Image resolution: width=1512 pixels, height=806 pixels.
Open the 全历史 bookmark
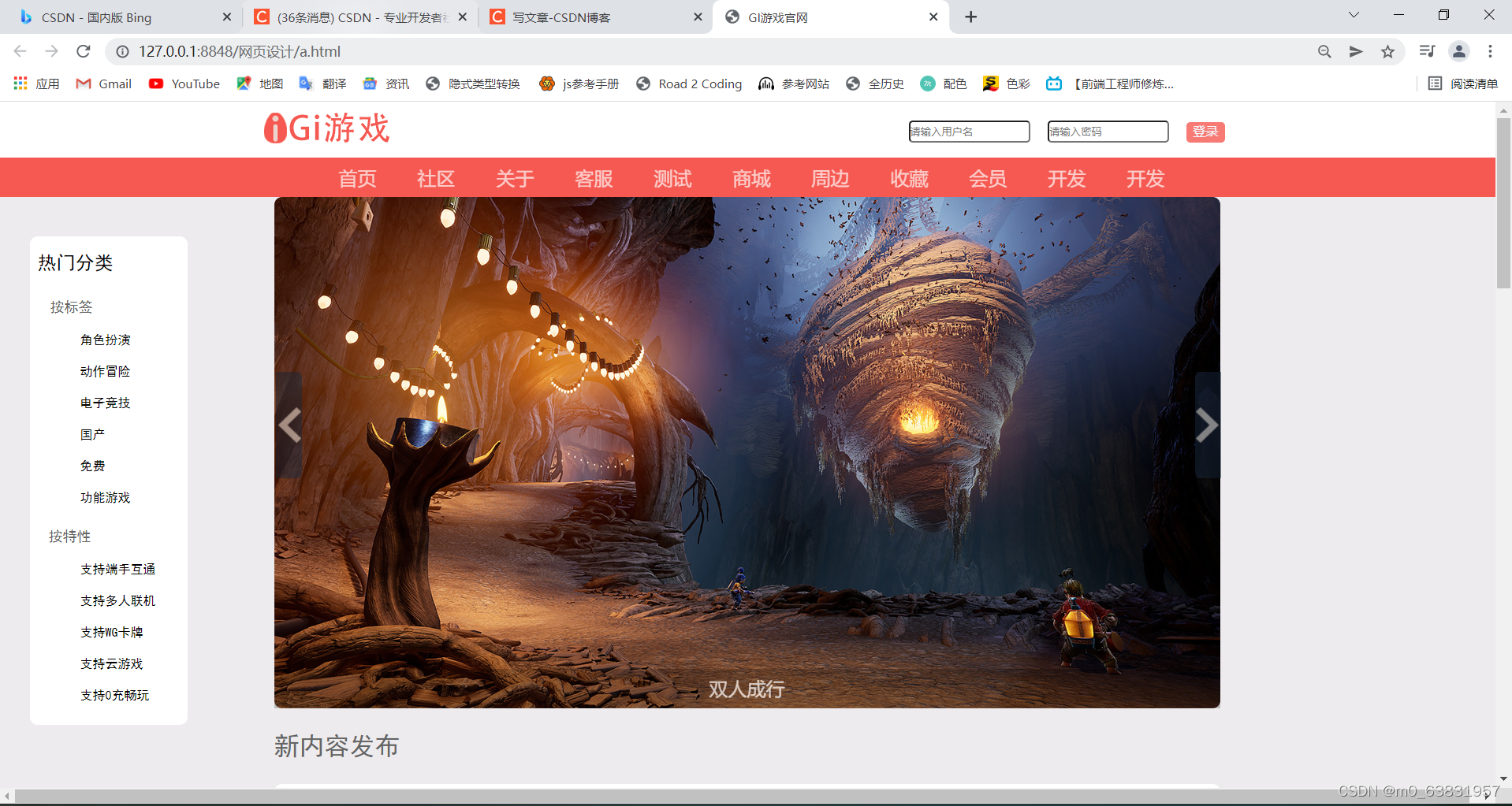(875, 84)
